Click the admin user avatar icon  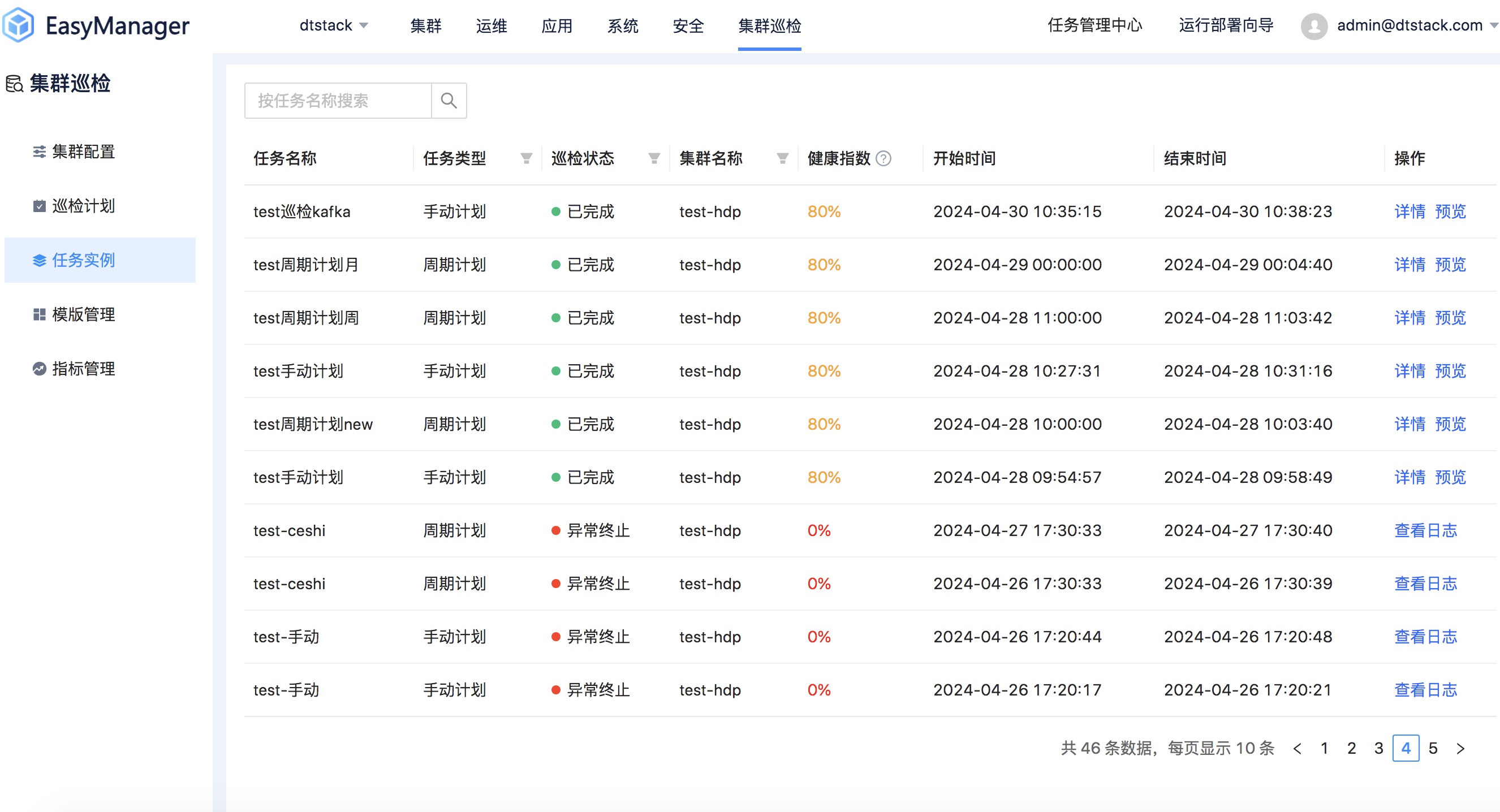(x=1314, y=25)
